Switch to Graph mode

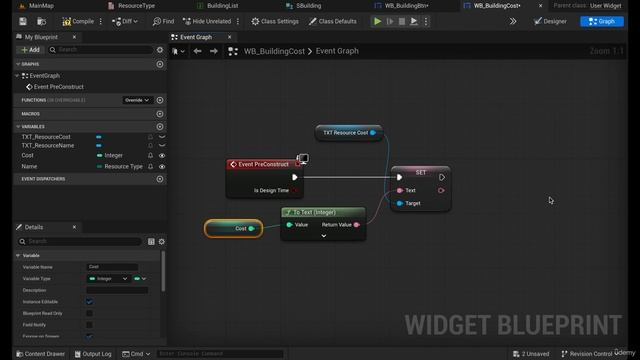(x=602, y=21)
